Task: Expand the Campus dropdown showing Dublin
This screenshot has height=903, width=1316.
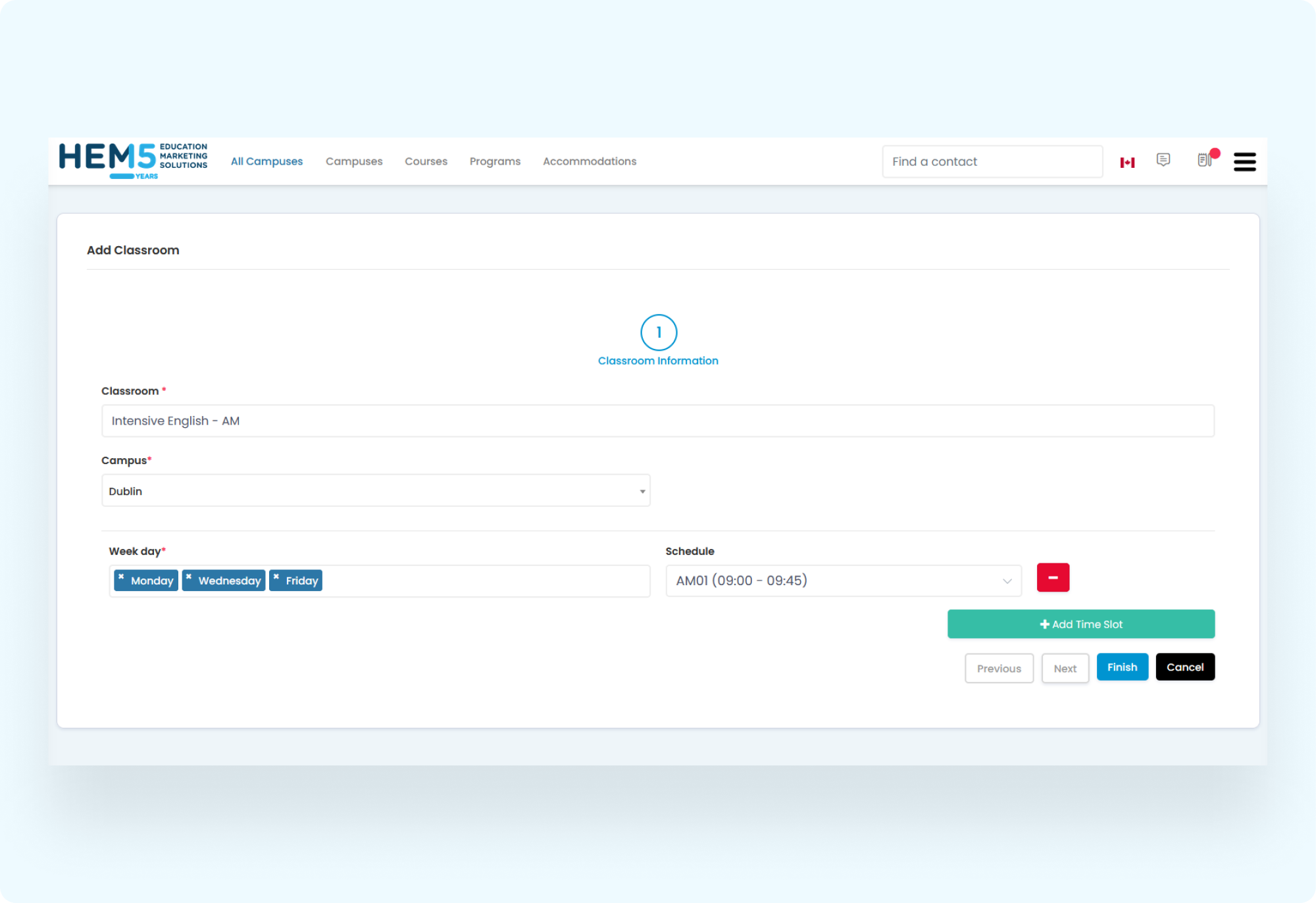Action: click(376, 491)
